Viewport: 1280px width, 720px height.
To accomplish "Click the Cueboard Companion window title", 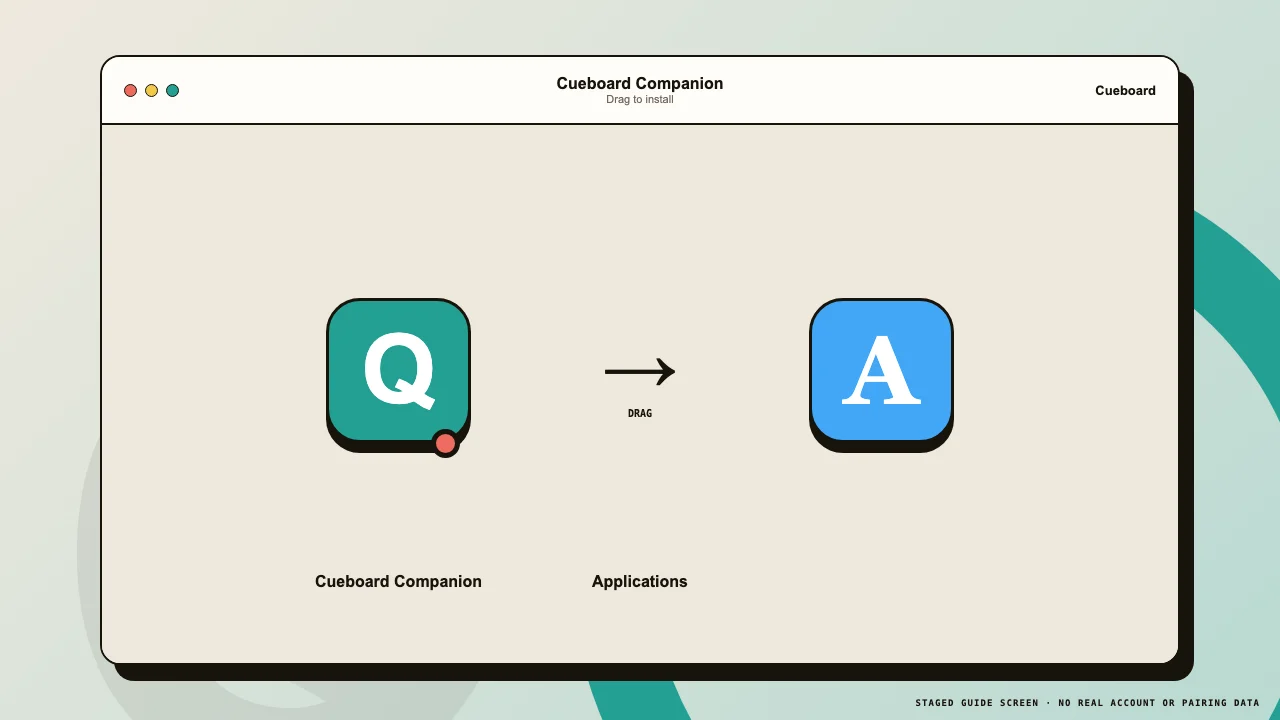I will 640,83.
